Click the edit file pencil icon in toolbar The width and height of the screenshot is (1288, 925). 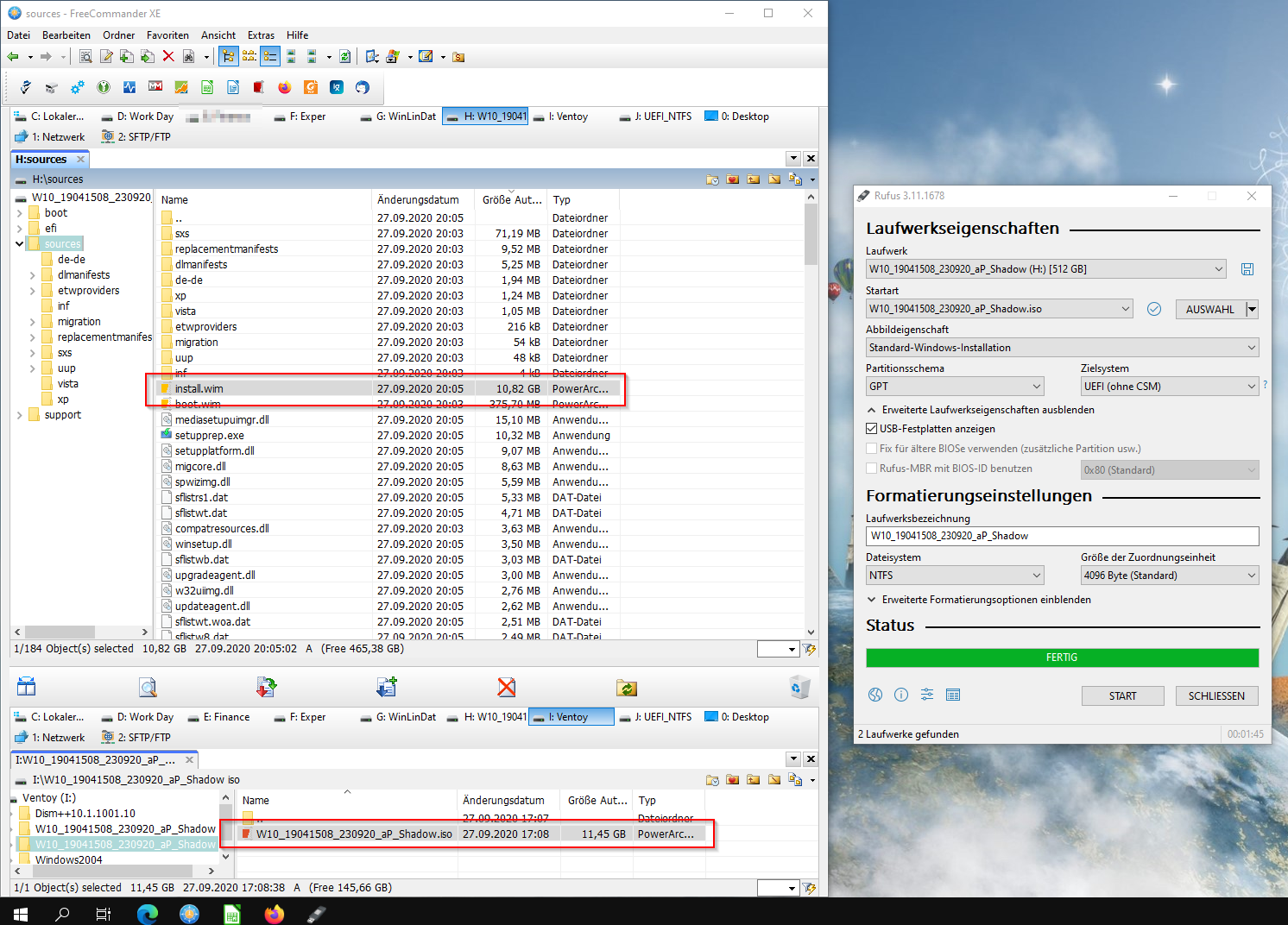[106, 57]
